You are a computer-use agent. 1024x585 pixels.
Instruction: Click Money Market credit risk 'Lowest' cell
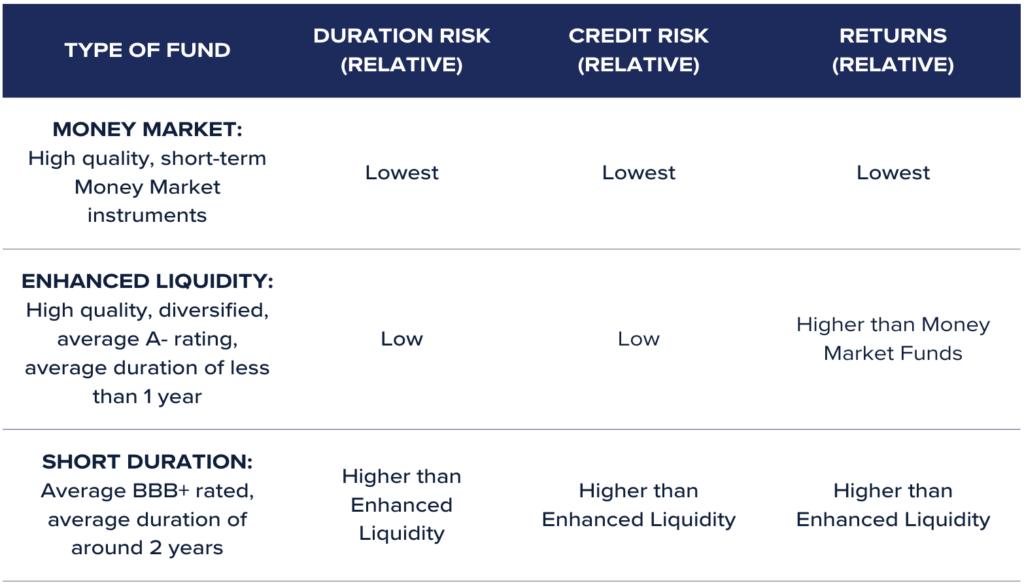click(638, 172)
